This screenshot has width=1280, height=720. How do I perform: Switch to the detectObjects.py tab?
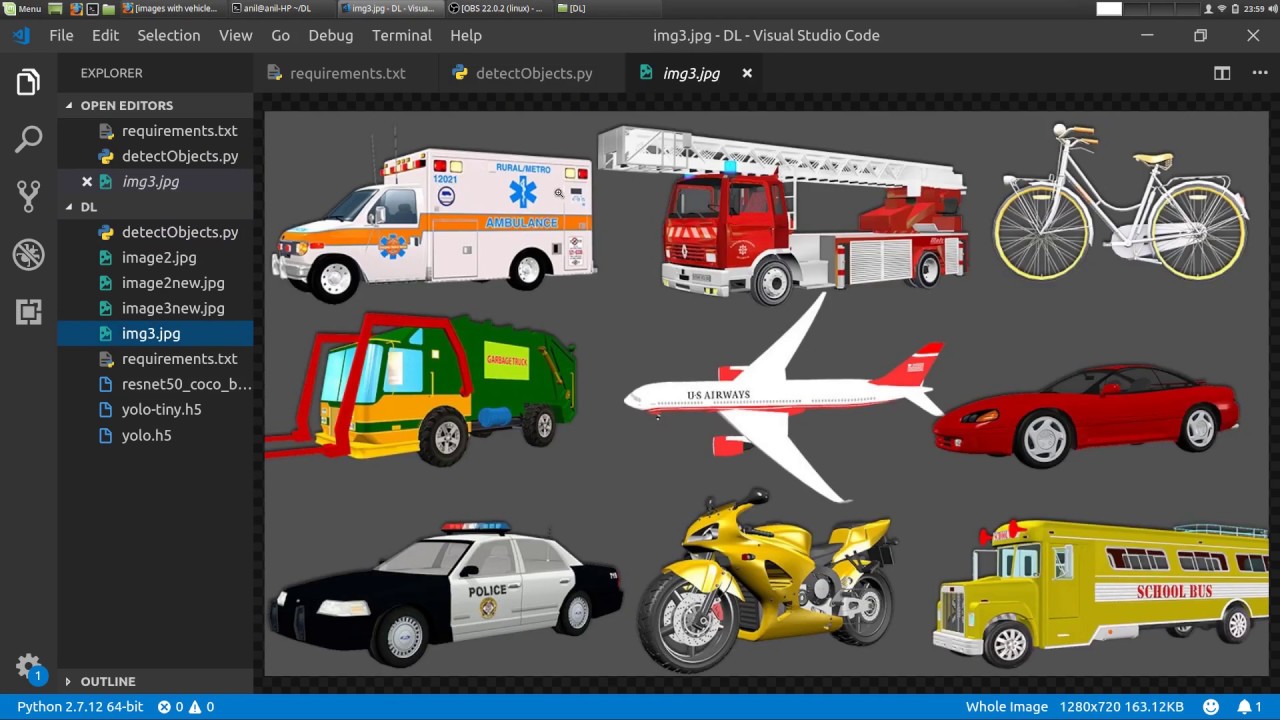pos(532,73)
